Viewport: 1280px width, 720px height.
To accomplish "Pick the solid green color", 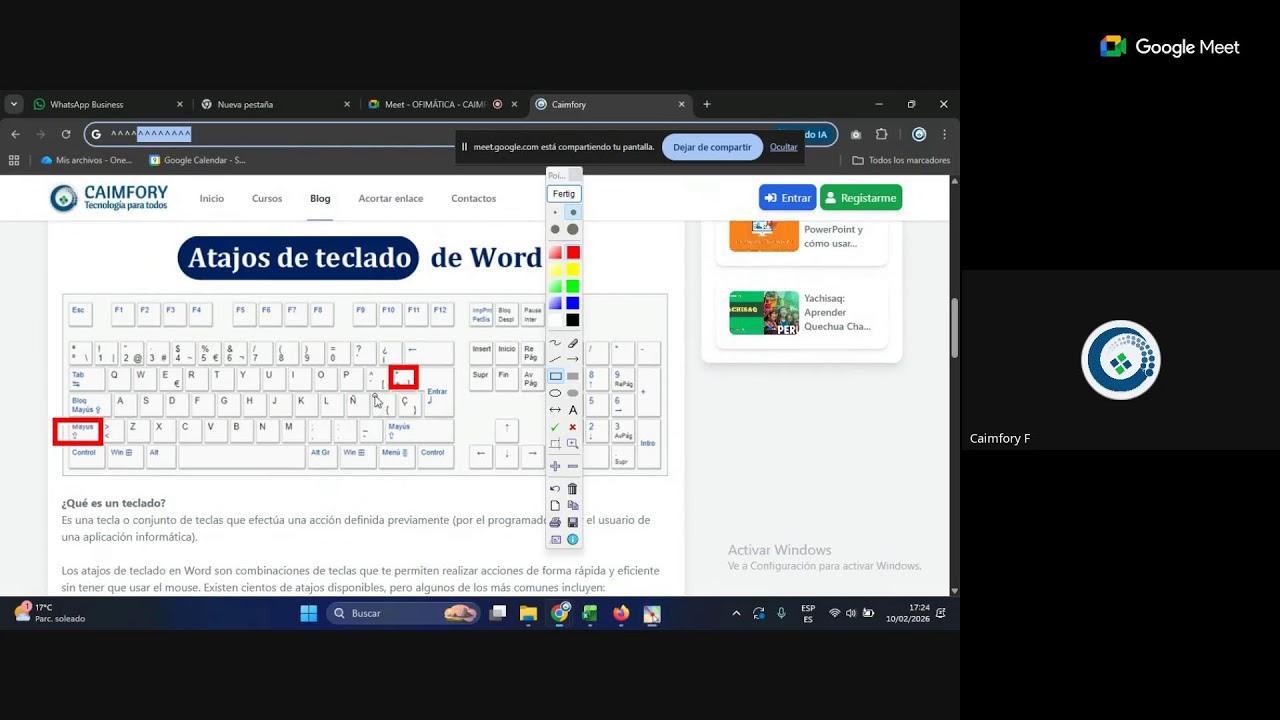I will point(573,286).
